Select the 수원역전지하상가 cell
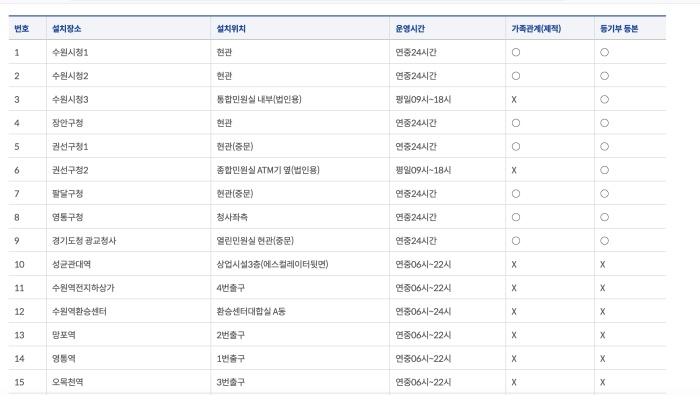Screen dimensions: 700x395 click(x=129, y=288)
